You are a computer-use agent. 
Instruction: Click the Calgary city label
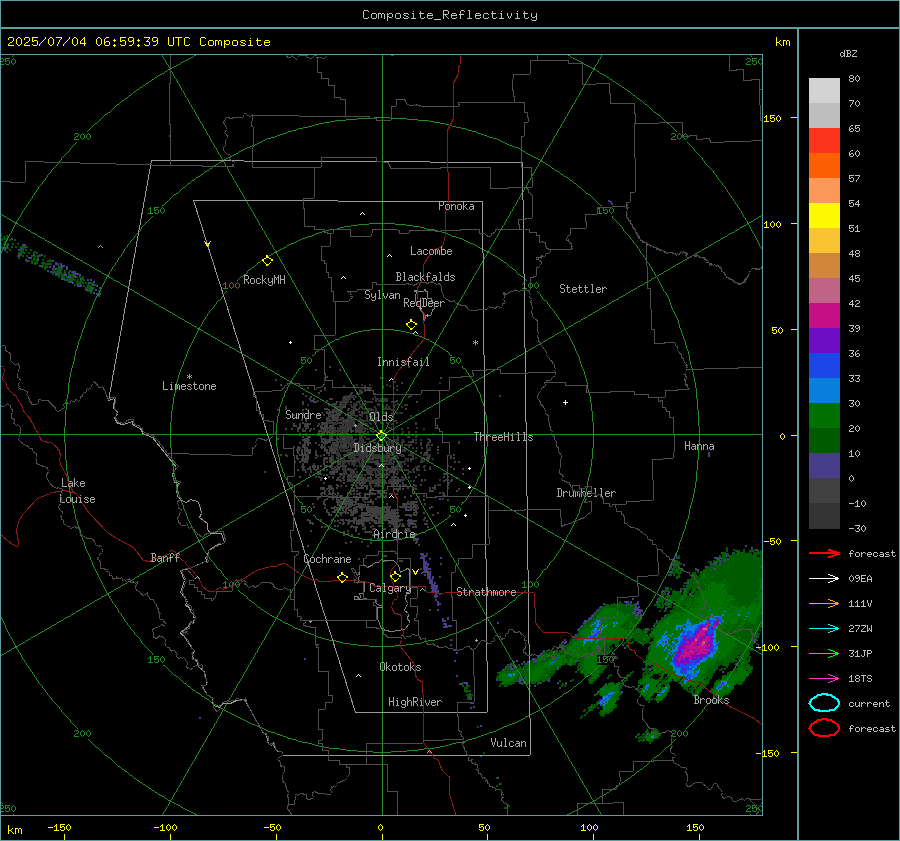click(390, 588)
